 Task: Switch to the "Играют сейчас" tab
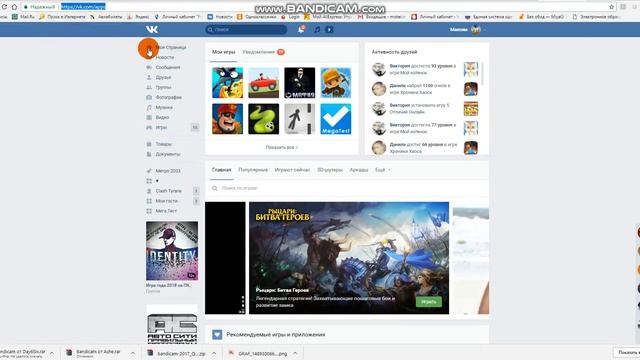(x=292, y=170)
